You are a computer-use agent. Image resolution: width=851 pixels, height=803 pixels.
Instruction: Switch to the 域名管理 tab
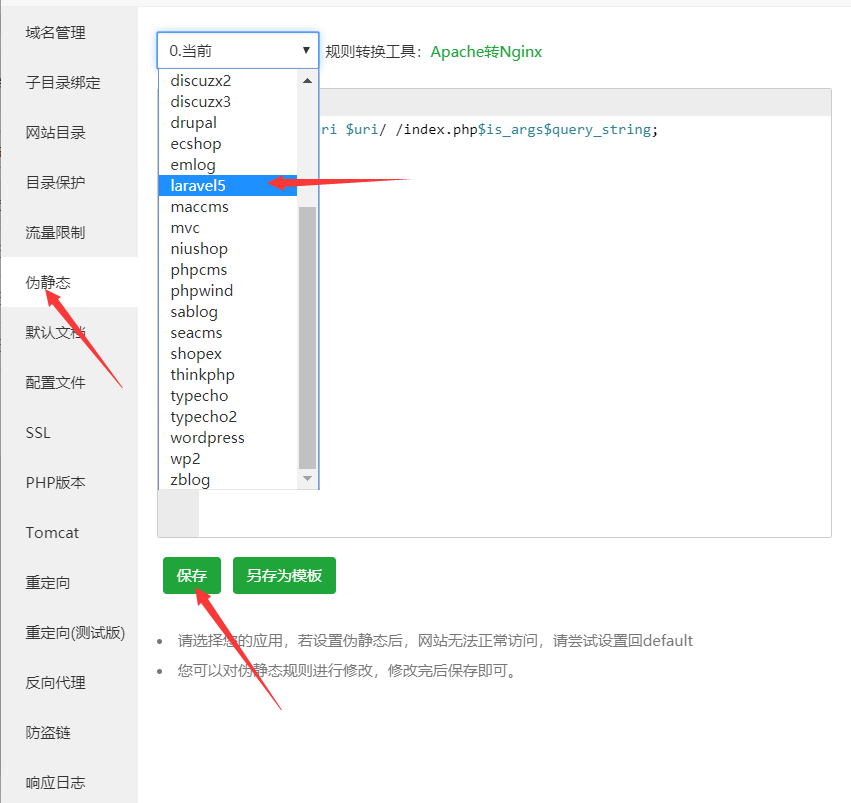point(56,33)
